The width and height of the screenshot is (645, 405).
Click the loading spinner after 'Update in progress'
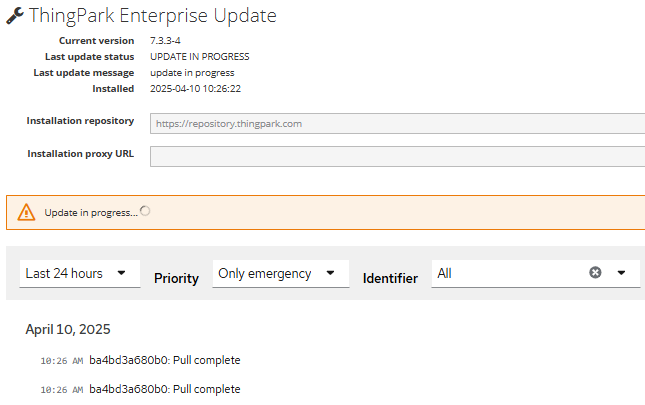pos(146,211)
